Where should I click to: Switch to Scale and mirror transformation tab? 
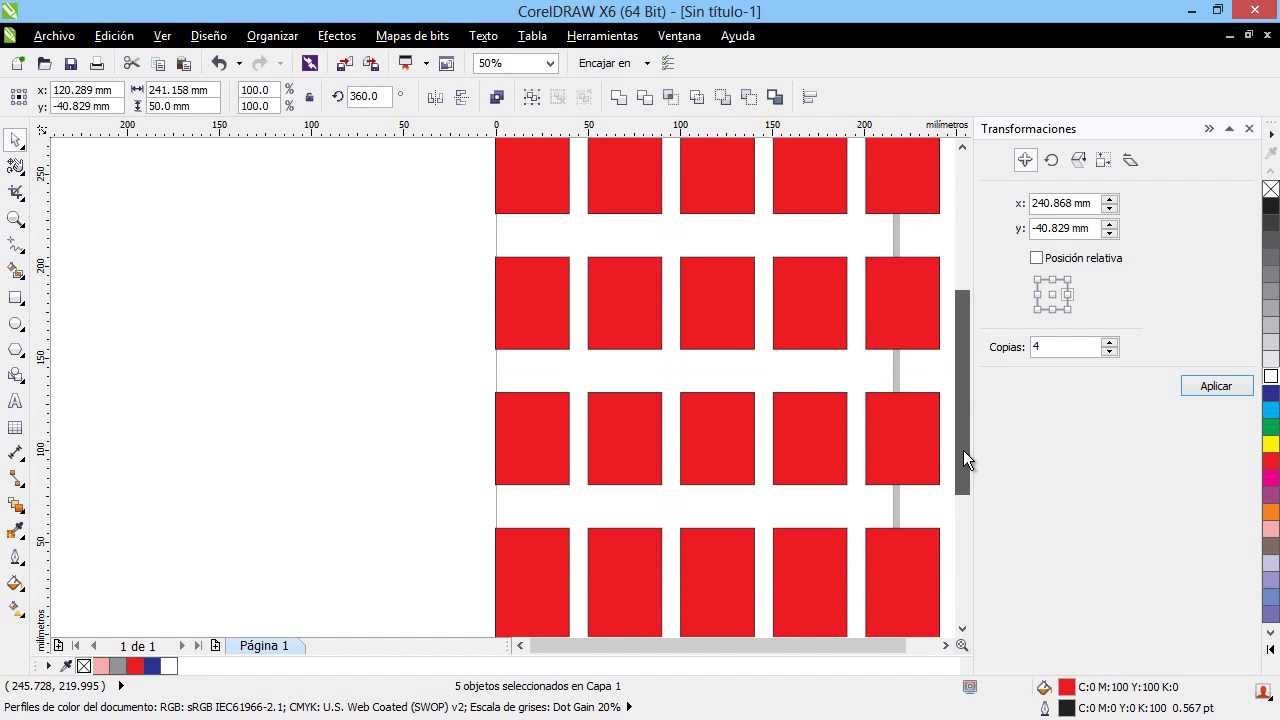coord(1078,160)
